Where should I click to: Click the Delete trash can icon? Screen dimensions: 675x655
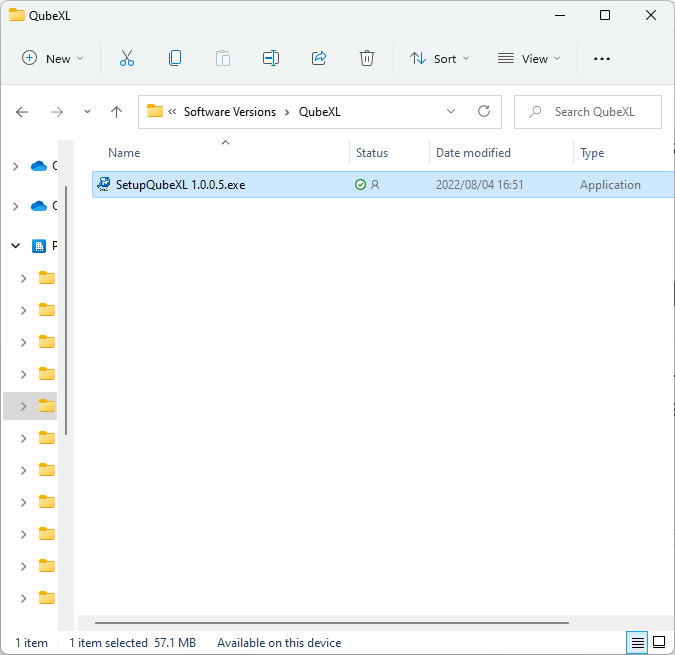click(x=367, y=59)
